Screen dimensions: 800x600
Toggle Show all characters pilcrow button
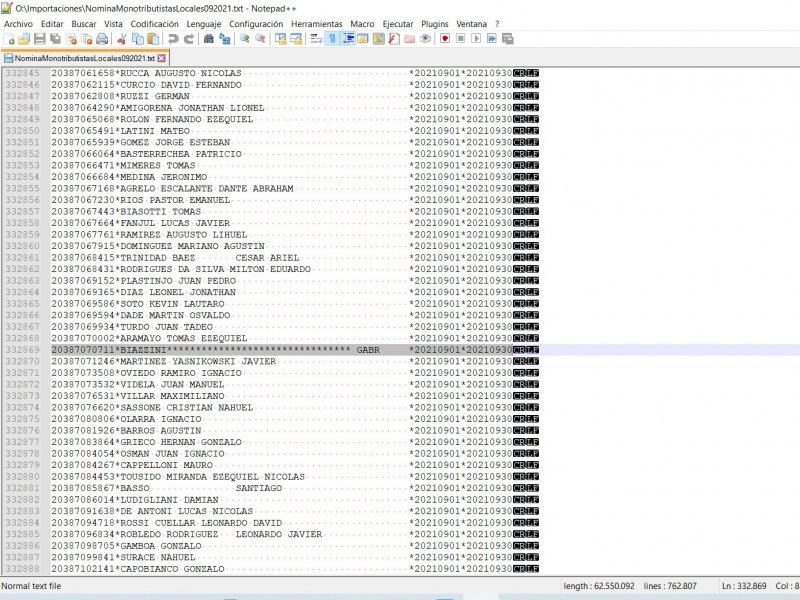332,39
